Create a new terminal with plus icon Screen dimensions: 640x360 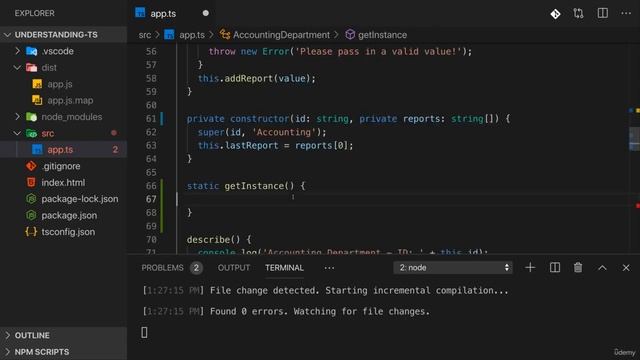click(x=530, y=268)
